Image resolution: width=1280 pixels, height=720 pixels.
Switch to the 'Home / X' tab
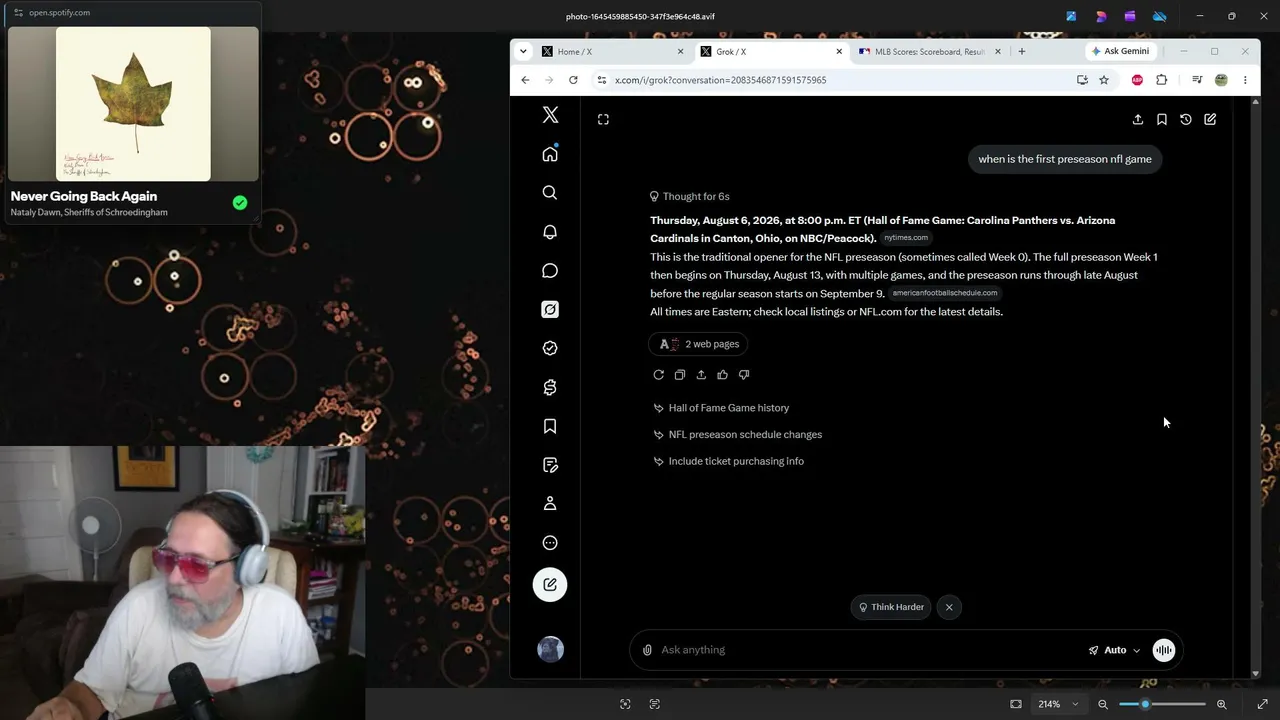pyautogui.click(x=605, y=52)
